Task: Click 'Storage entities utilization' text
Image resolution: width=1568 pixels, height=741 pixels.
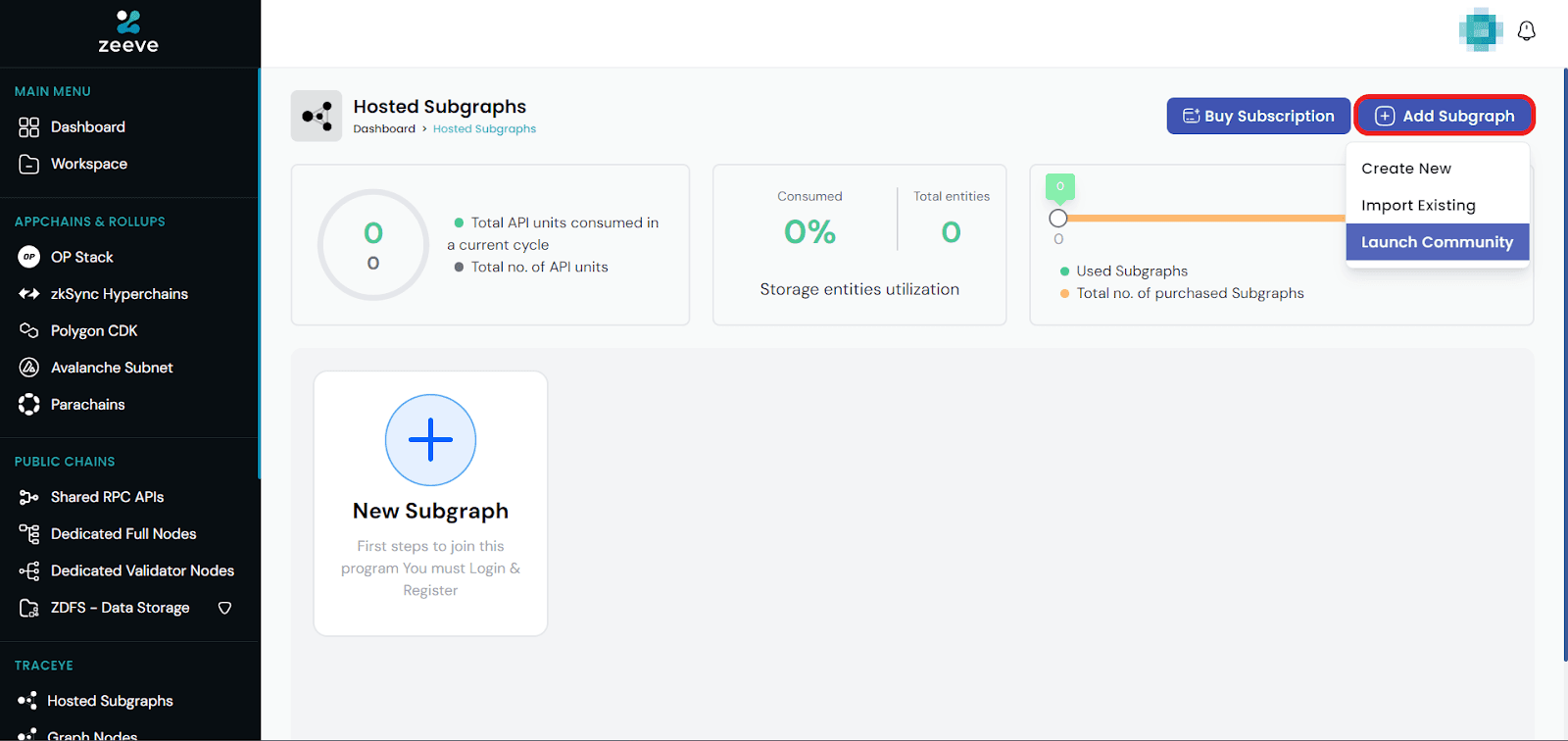Action: coord(859,289)
